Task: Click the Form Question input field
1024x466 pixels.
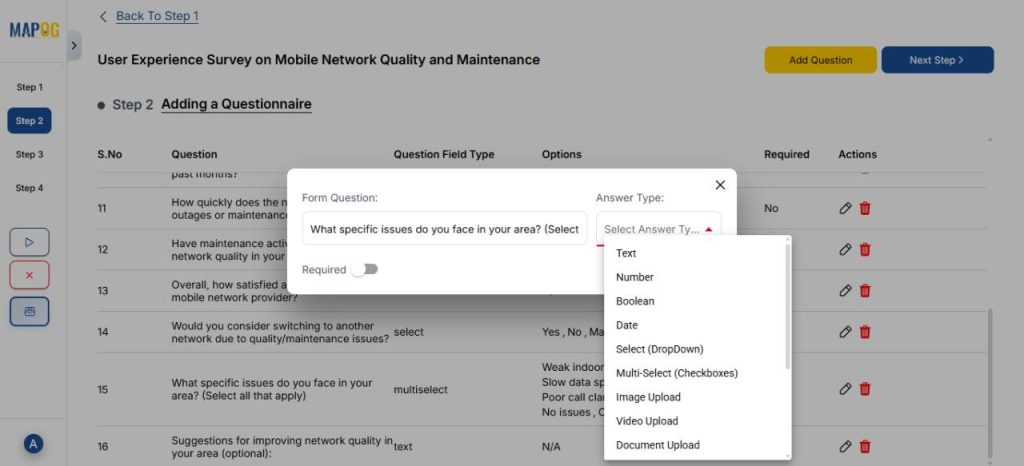Action: tap(444, 229)
